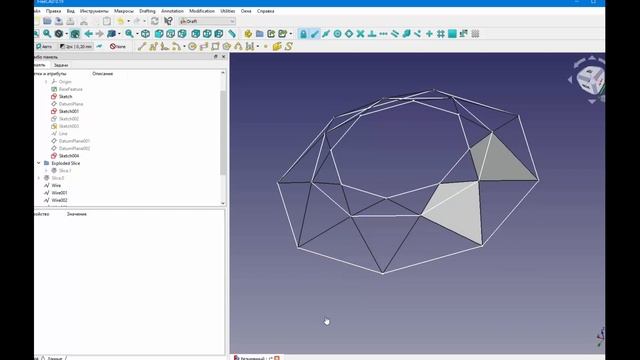Select the Arc tool
Screen dimensions: 640x360
[x=176, y=46]
